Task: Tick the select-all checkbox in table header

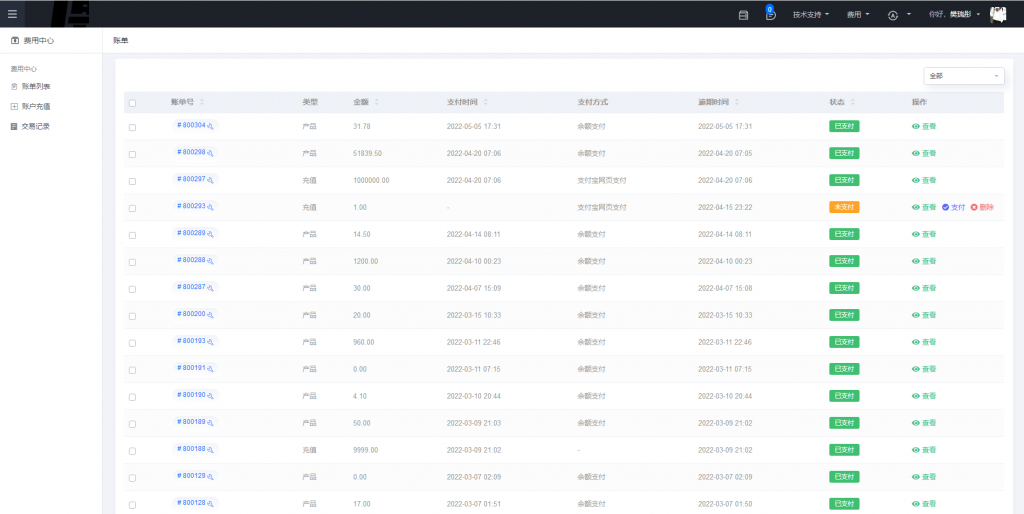Action: pos(132,103)
